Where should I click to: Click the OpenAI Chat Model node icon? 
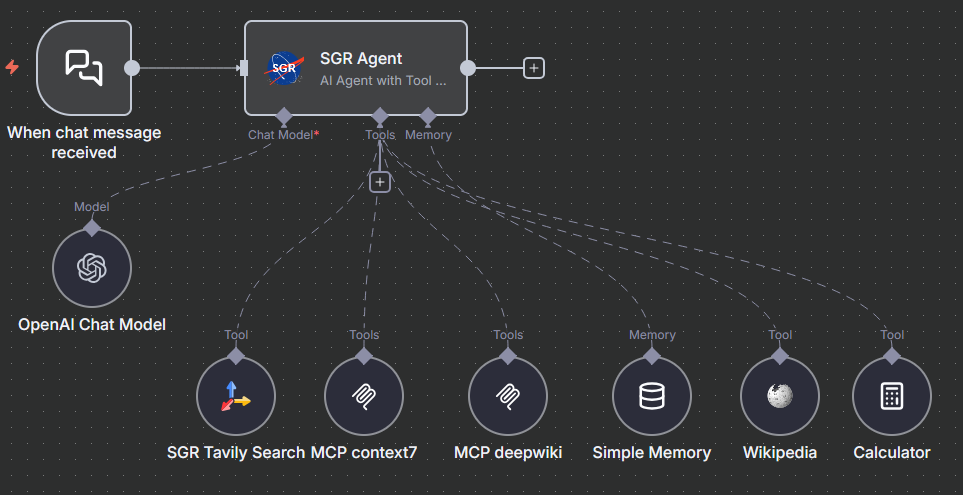[x=92, y=268]
